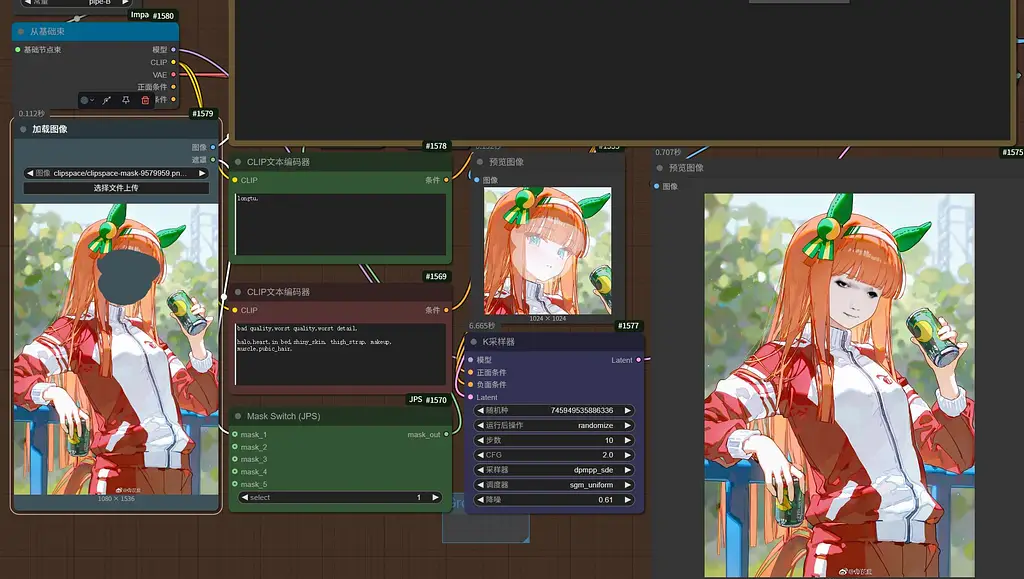Click the positive prompt text box with longtu
Viewport: 1024px width, 579px height.
click(x=340, y=224)
